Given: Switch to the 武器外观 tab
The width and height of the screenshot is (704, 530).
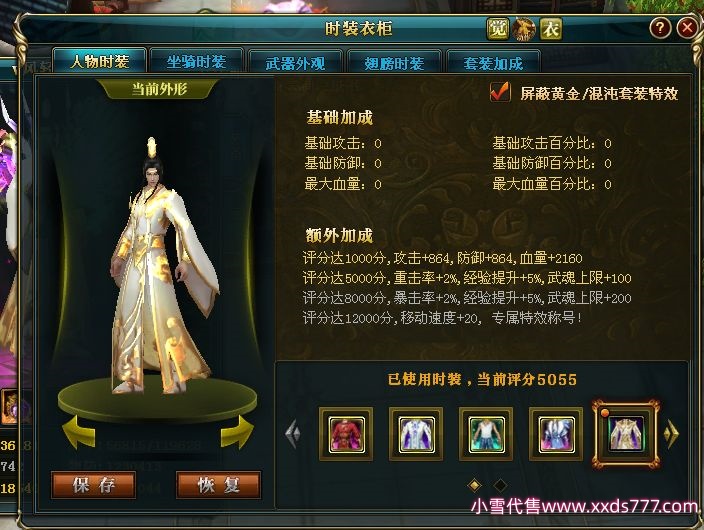Looking at the screenshot, I should point(295,62).
